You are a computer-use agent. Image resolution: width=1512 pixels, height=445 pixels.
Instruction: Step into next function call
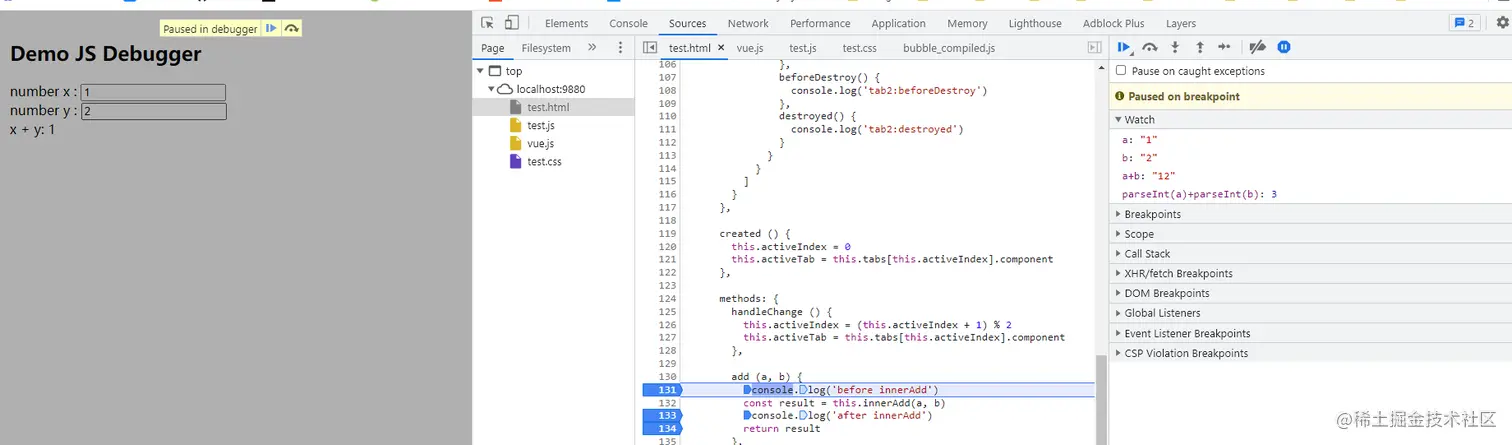[x=1175, y=47]
